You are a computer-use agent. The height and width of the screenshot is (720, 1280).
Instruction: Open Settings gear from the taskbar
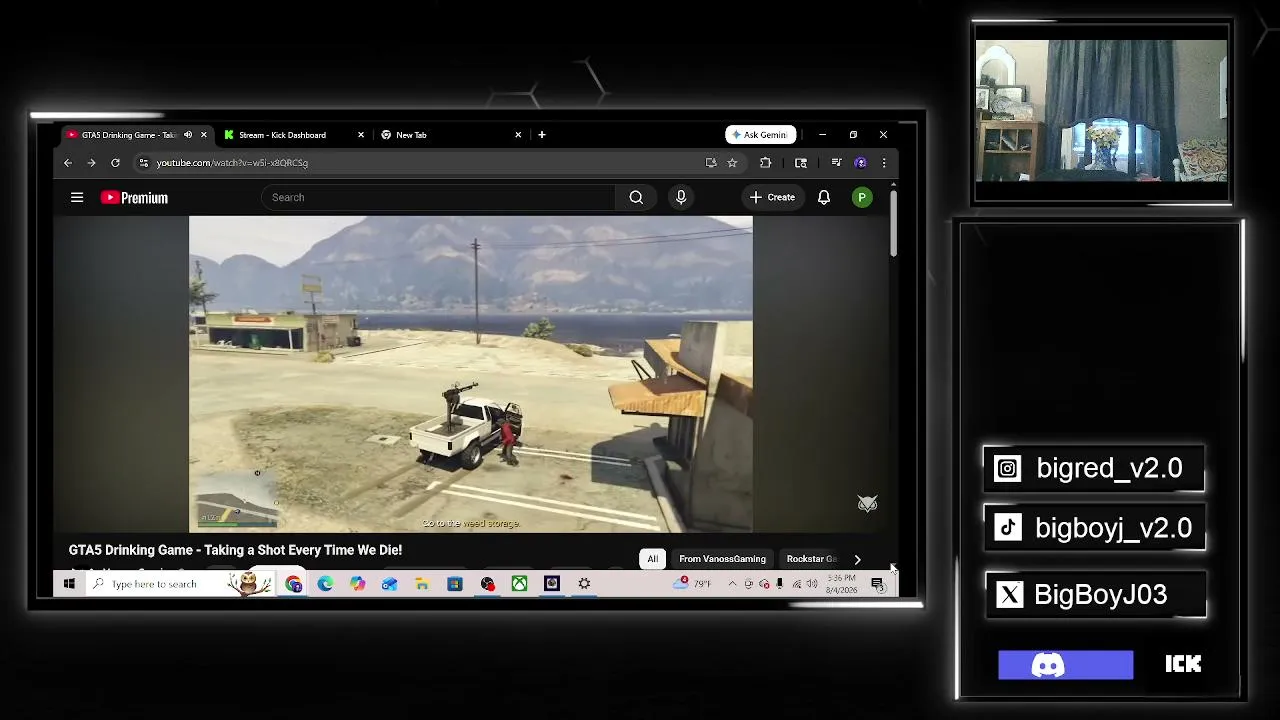[x=584, y=584]
